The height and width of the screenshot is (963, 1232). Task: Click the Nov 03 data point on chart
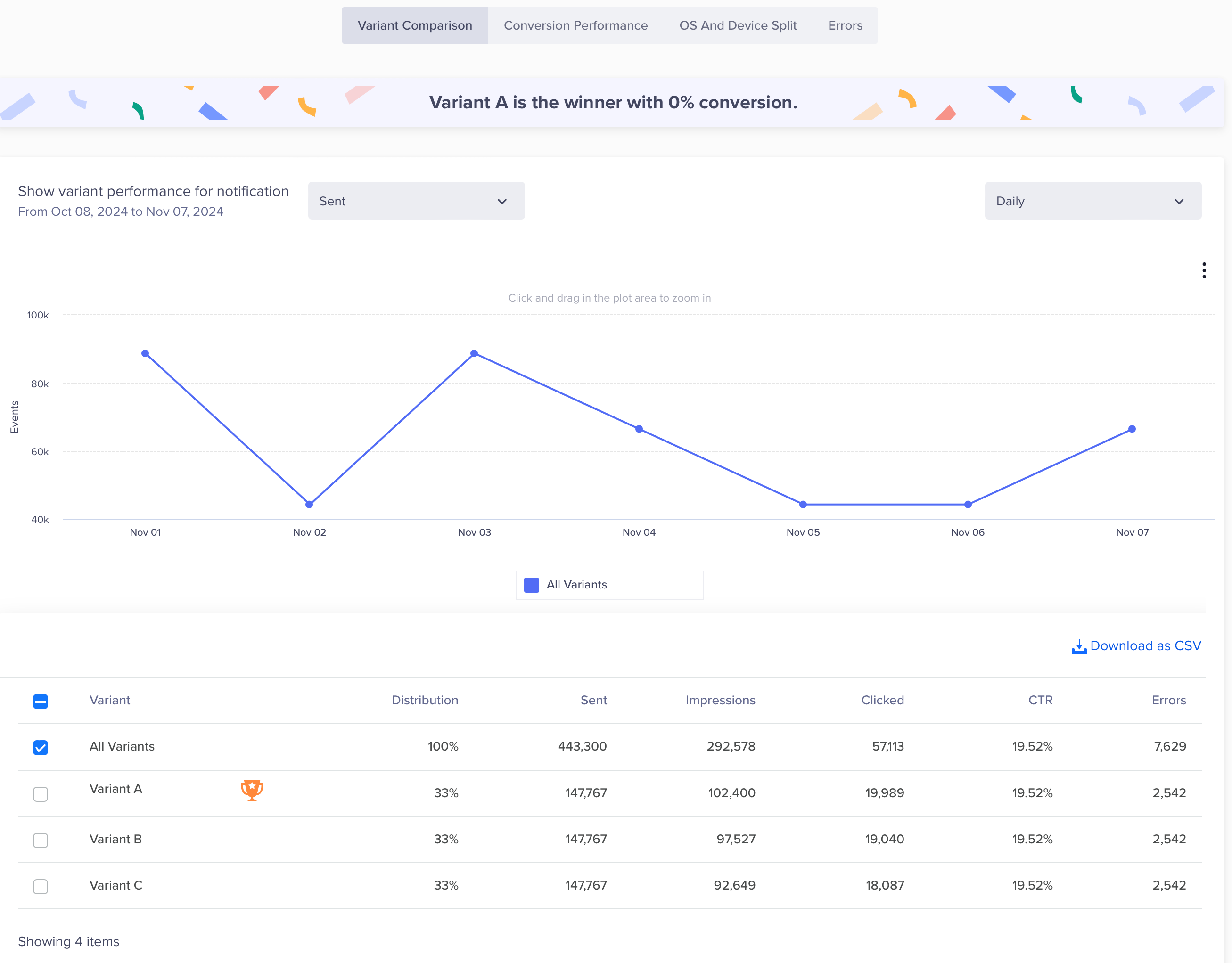(475, 353)
